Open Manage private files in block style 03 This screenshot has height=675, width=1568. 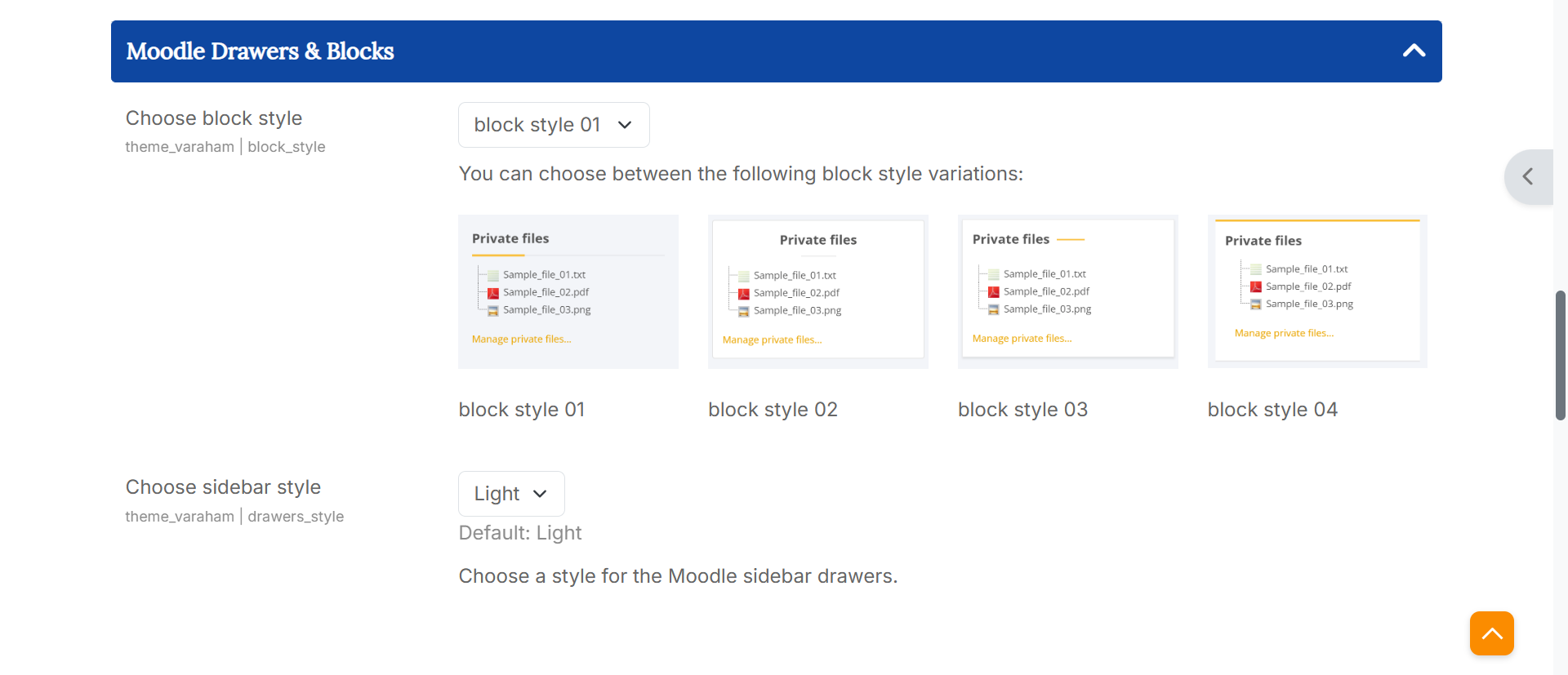[x=1022, y=338]
